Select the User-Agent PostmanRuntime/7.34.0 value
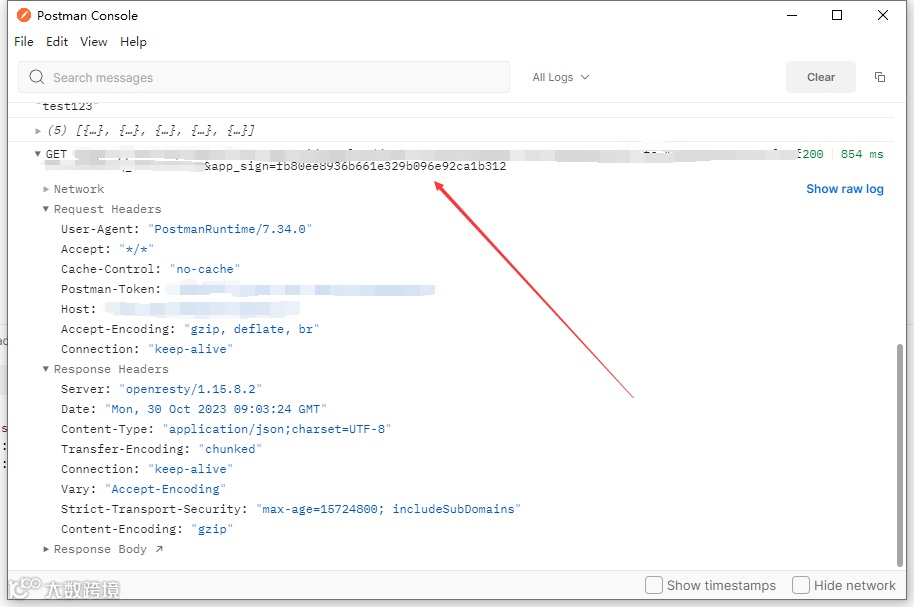 pos(230,229)
